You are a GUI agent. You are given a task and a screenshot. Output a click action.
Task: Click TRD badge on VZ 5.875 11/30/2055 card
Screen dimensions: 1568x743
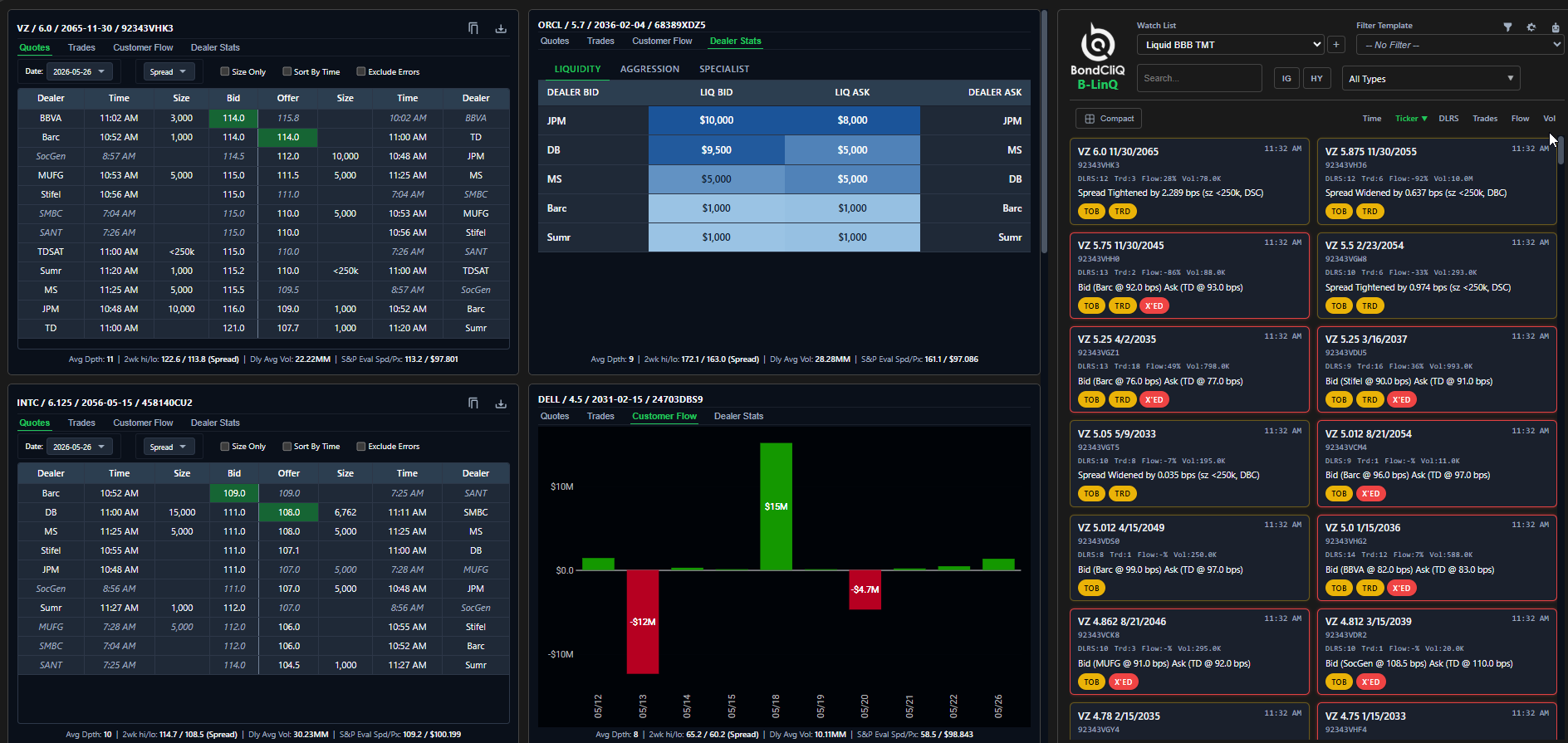[x=1370, y=212]
